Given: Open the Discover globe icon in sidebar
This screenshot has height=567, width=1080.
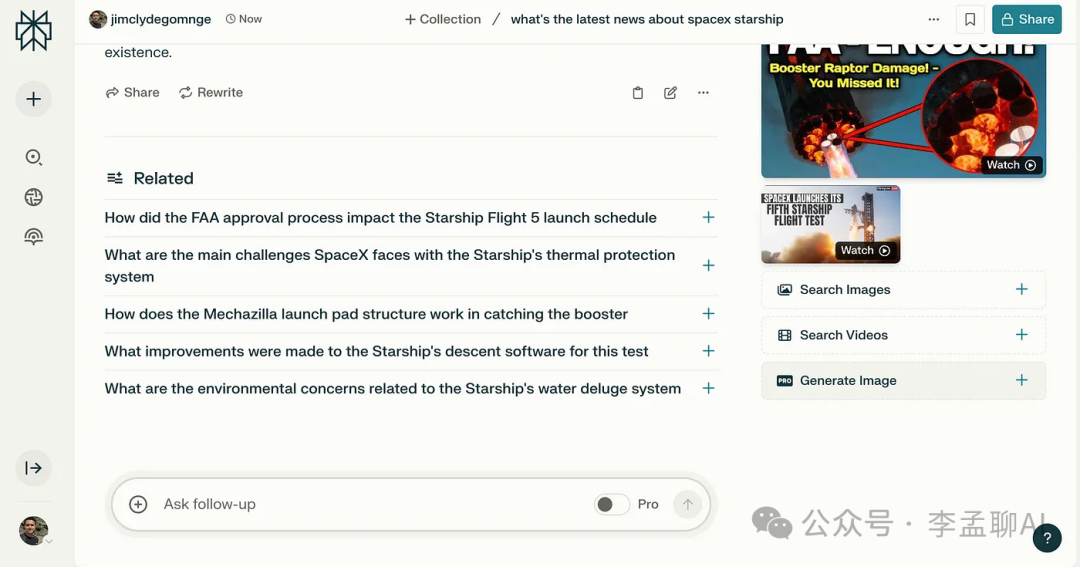Looking at the screenshot, I should (33, 197).
